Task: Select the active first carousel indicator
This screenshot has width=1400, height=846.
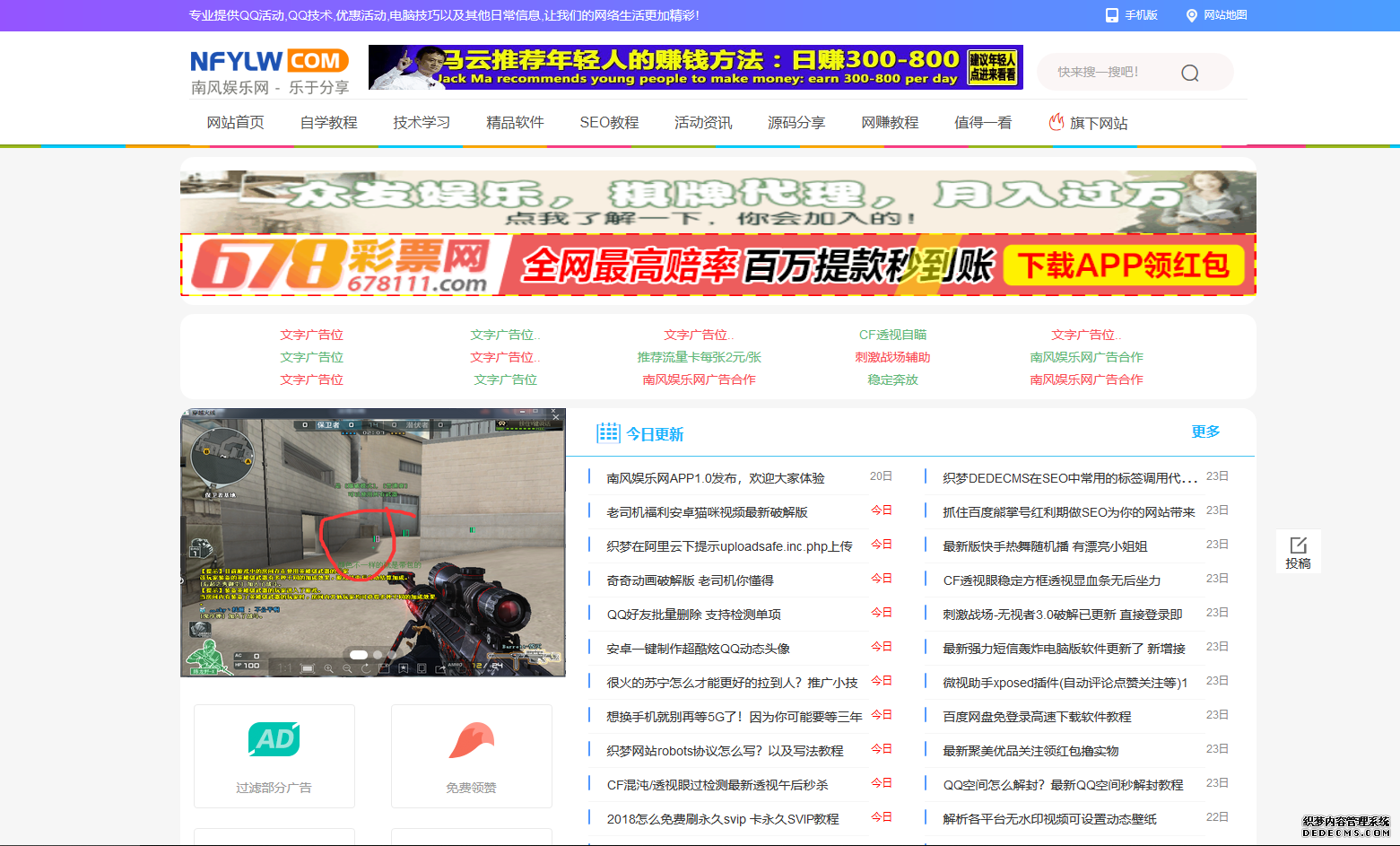Action: [358, 655]
